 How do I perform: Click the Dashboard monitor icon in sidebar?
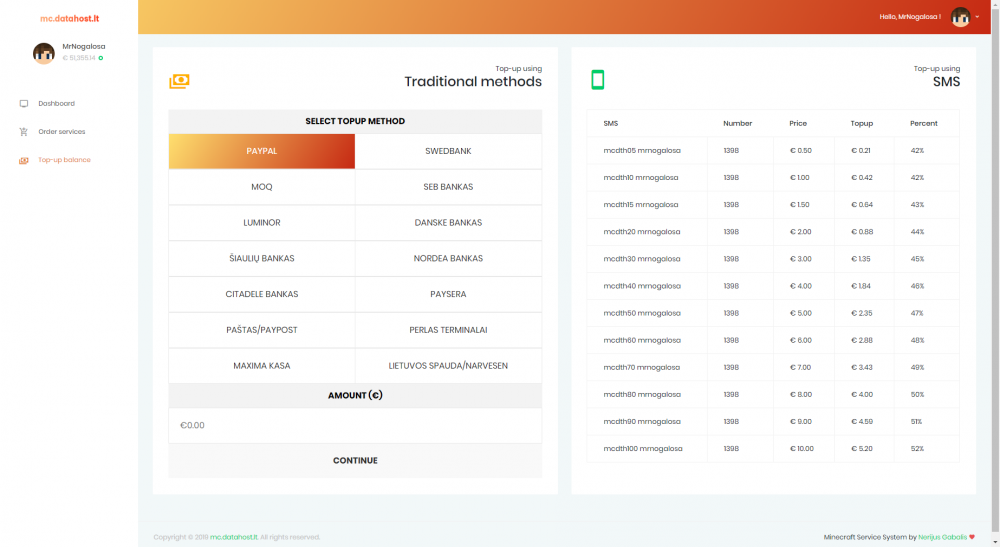pos(24,103)
